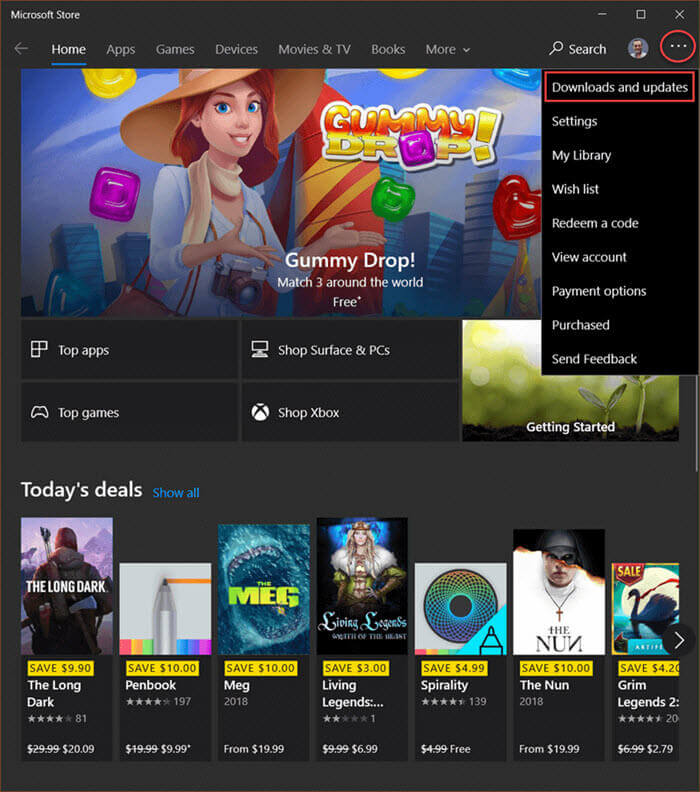Expand the More dropdown

point(447,50)
